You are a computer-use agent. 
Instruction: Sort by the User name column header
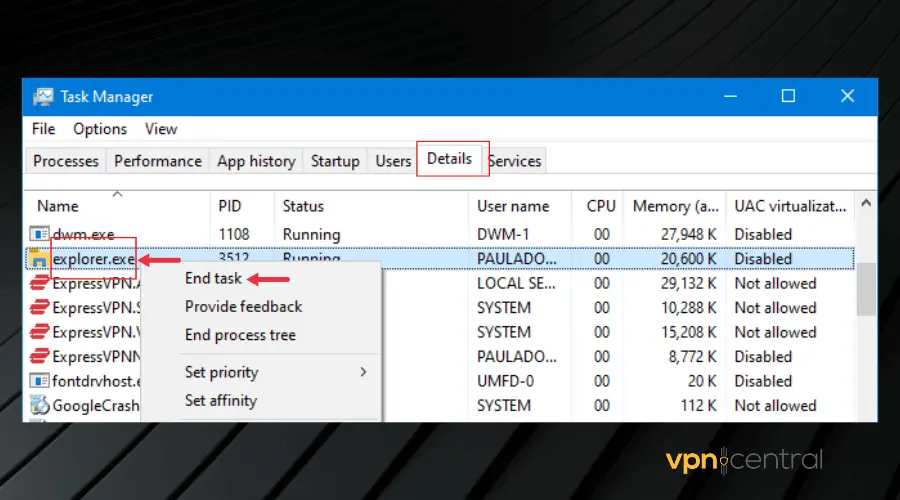pyautogui.click(x=519, y=206)
